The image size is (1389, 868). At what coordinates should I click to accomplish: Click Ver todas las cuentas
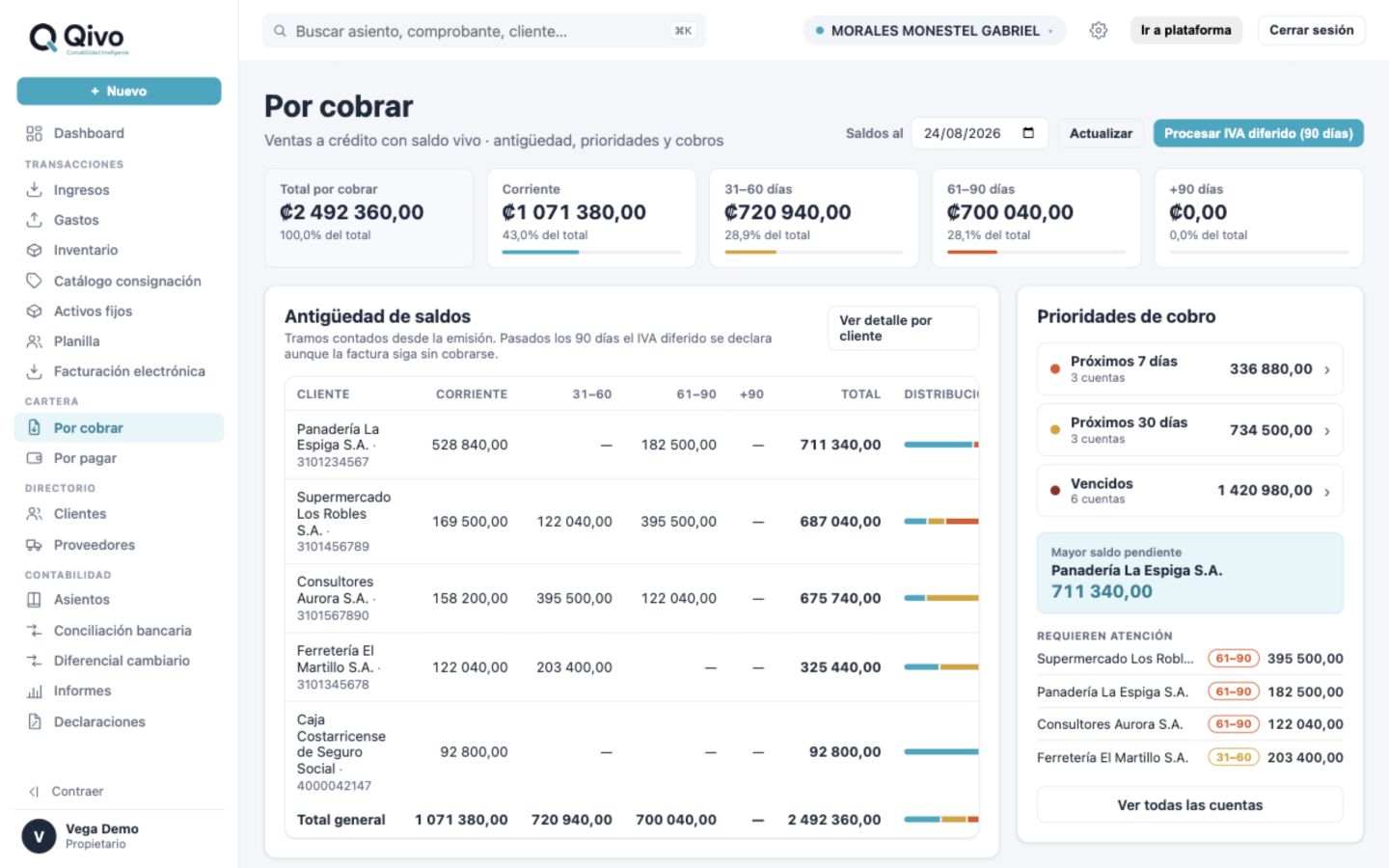1190,805
